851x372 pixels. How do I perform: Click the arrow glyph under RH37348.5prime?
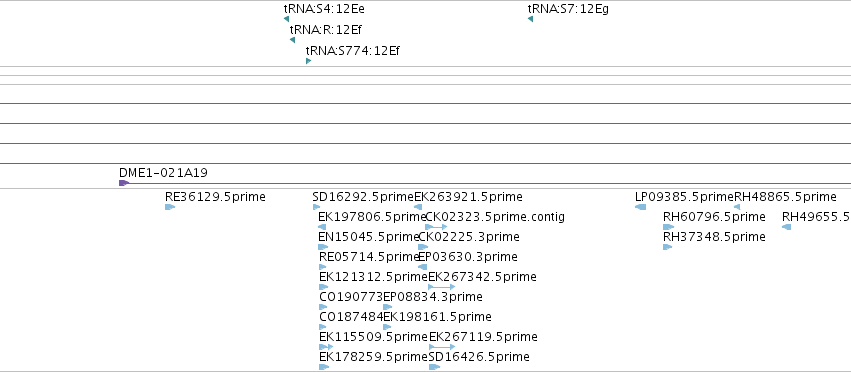[x=668, y=247]
